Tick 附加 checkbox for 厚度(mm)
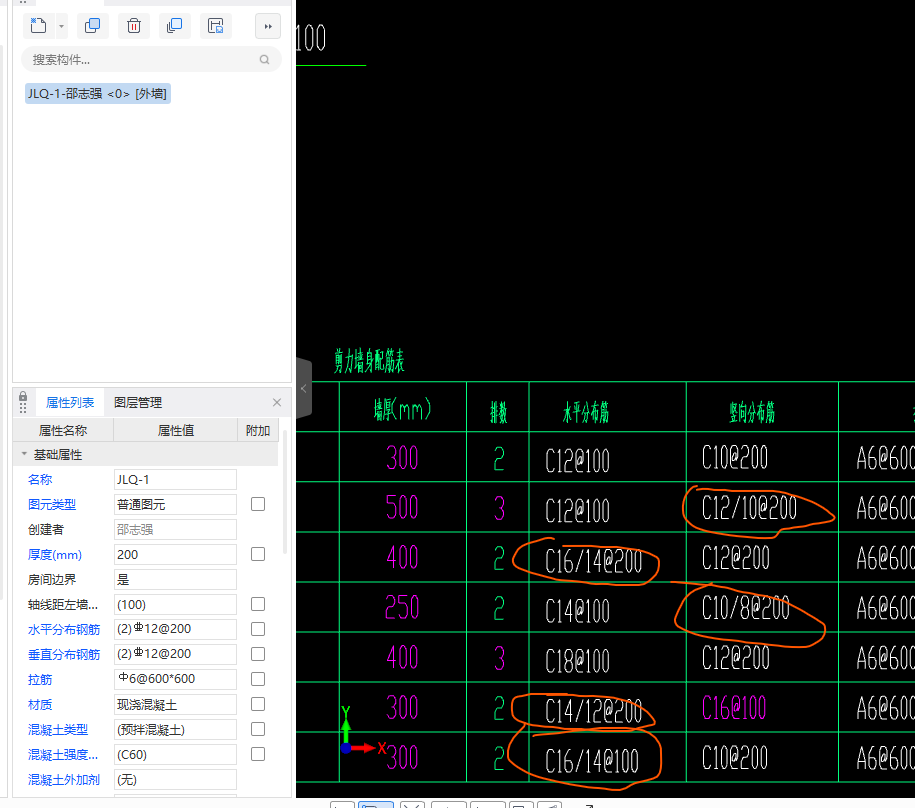 click(x=258, y=554)
